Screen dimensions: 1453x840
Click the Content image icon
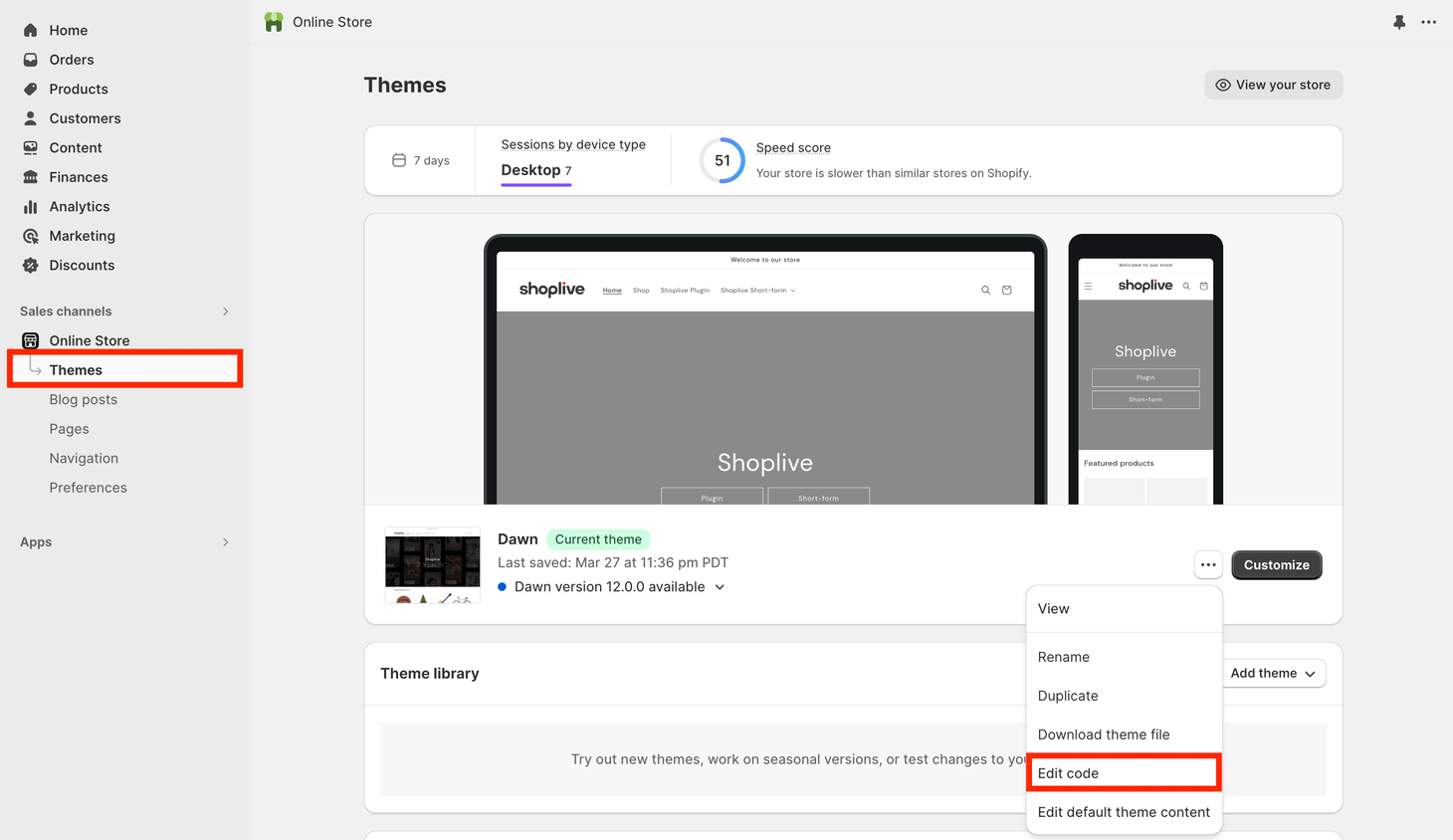click(x=31, y=147)
